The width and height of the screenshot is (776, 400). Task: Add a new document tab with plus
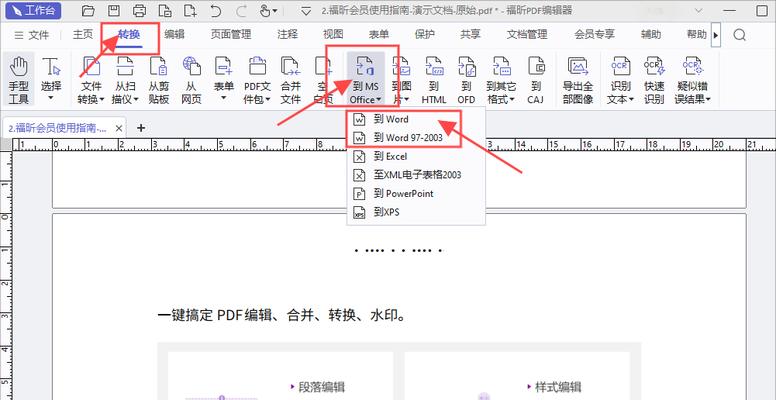pos(141,128)
